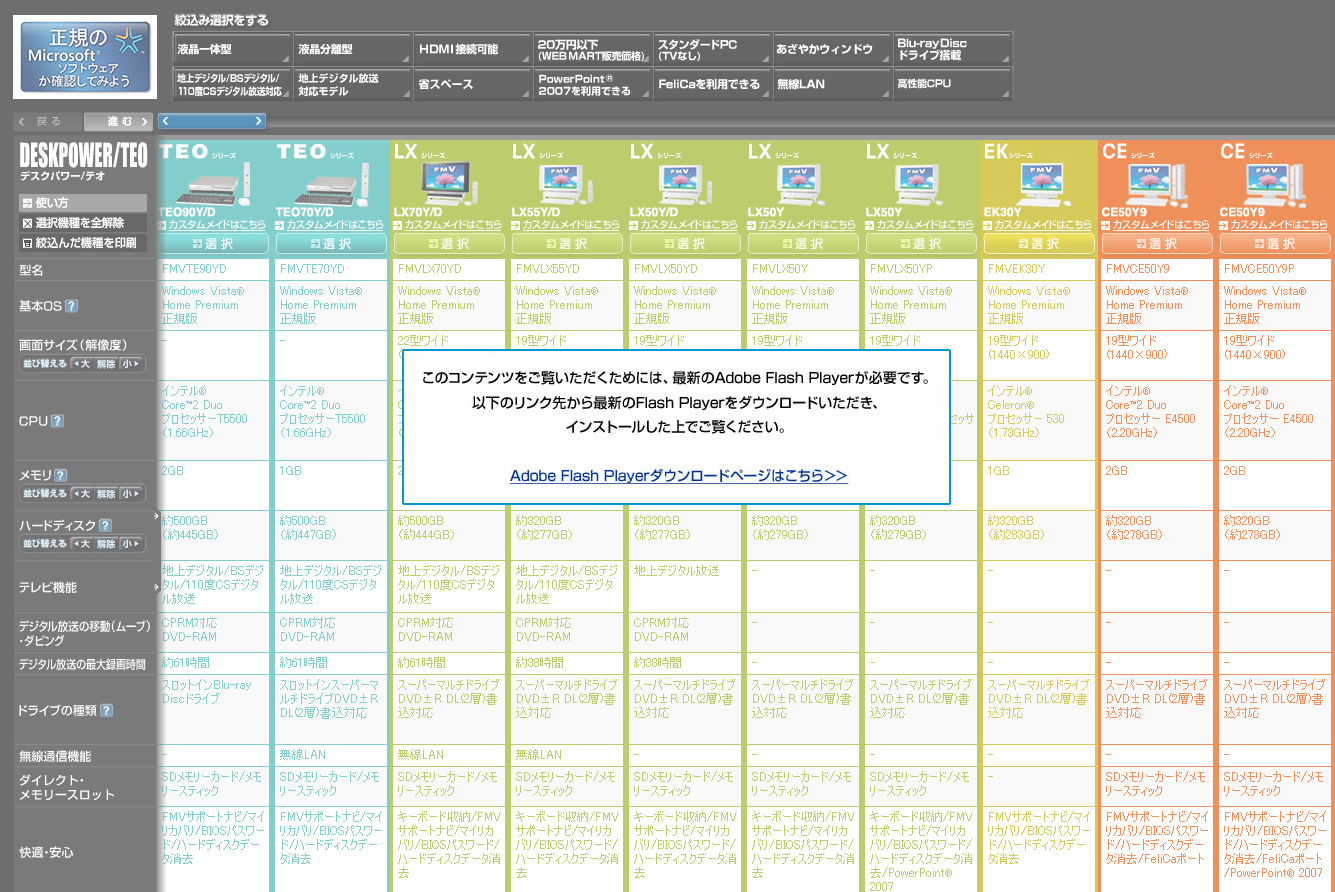Click the メモリ help question-mark icon
The height and width of the screenshot is (892, 1335).
pos(61,475)
